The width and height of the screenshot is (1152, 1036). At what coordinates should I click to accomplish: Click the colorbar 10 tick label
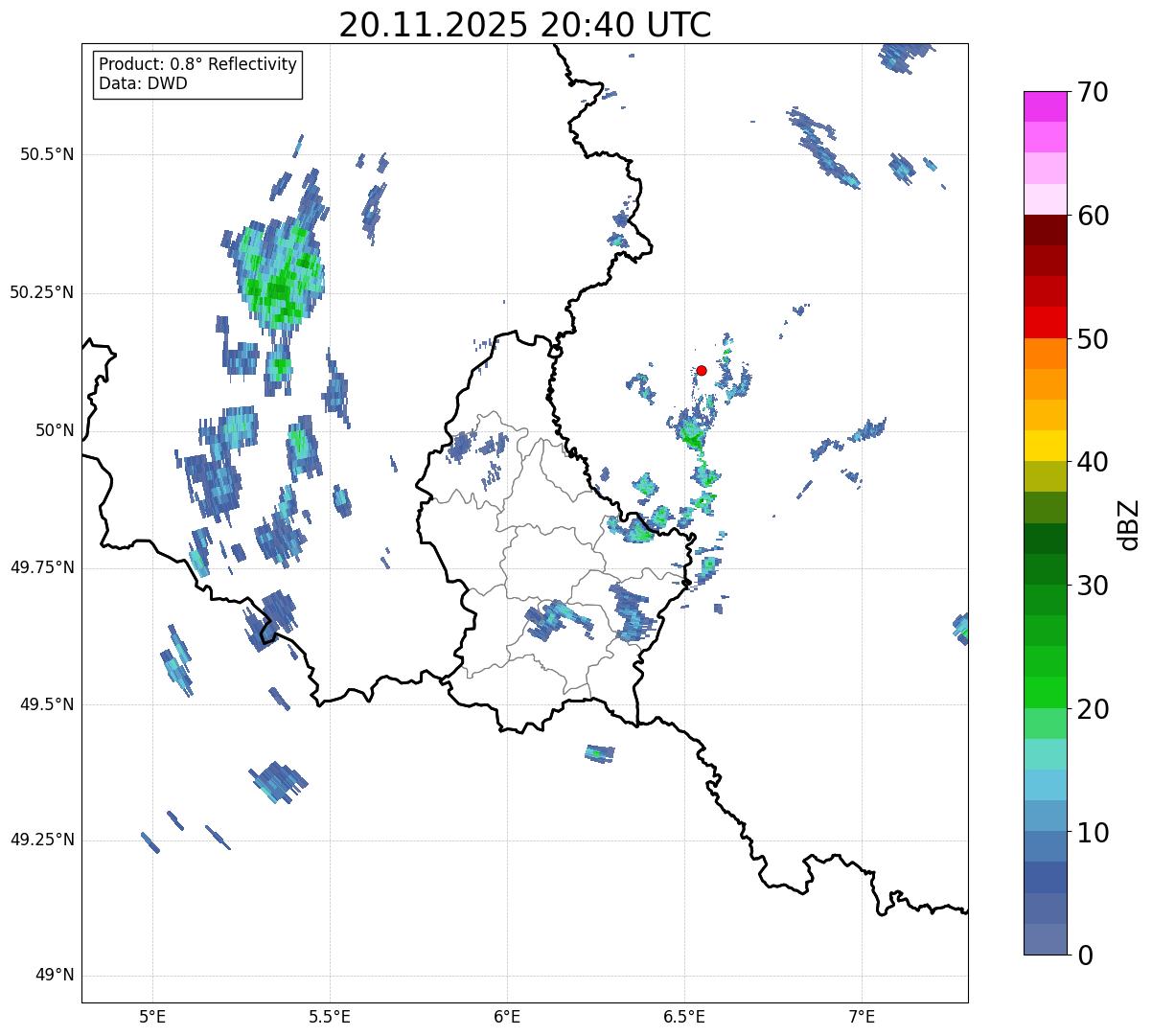click(x=1093, y=833)
